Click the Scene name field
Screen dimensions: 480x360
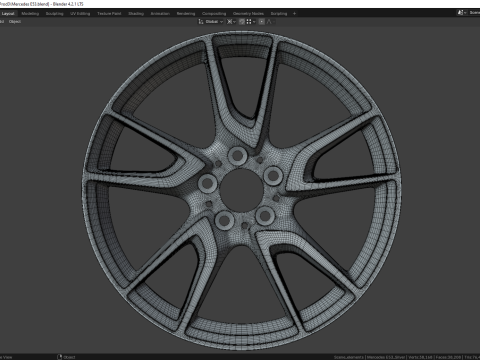coord(474,13)
